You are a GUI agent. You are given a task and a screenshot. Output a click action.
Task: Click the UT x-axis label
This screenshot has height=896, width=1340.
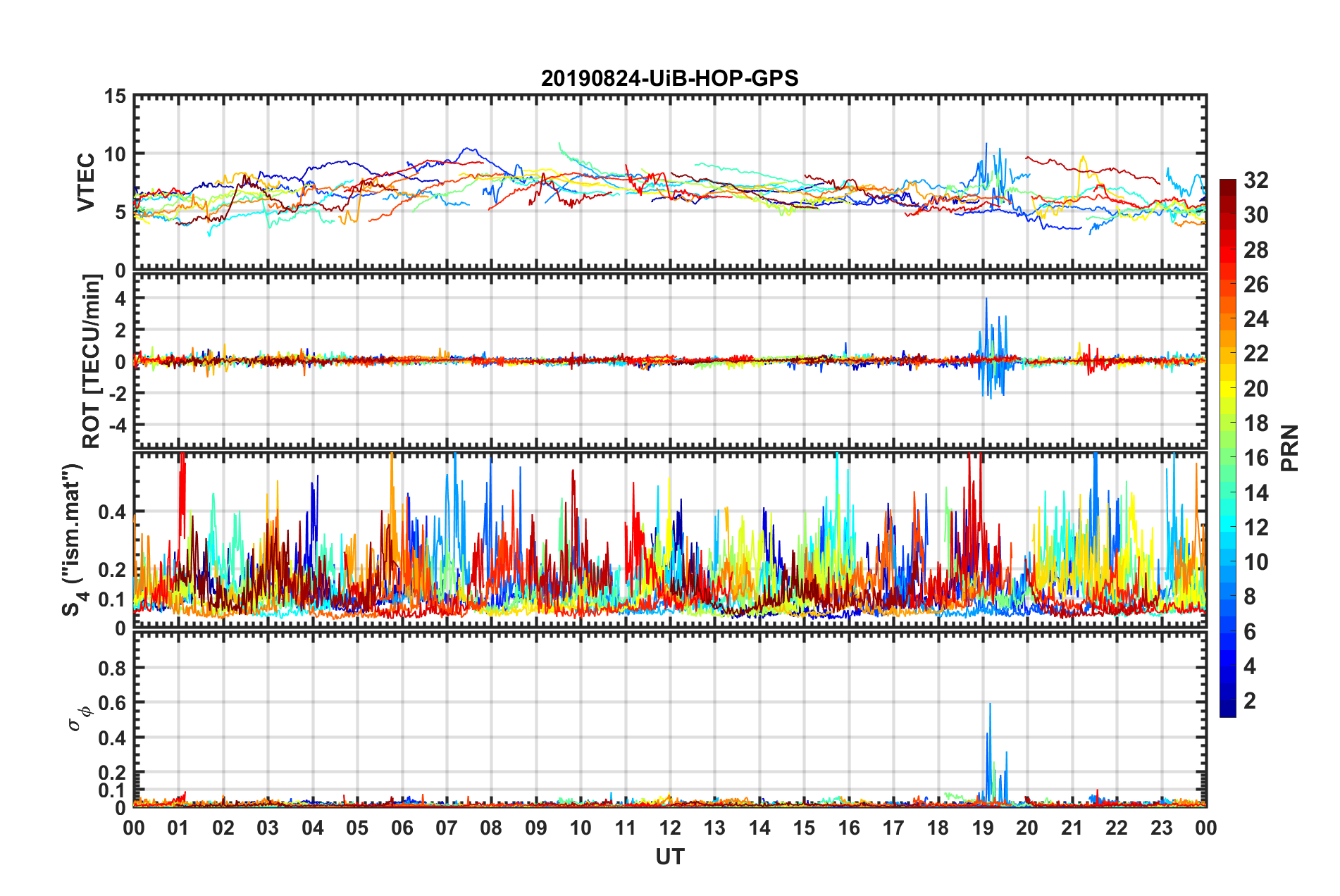pos(669,857)
